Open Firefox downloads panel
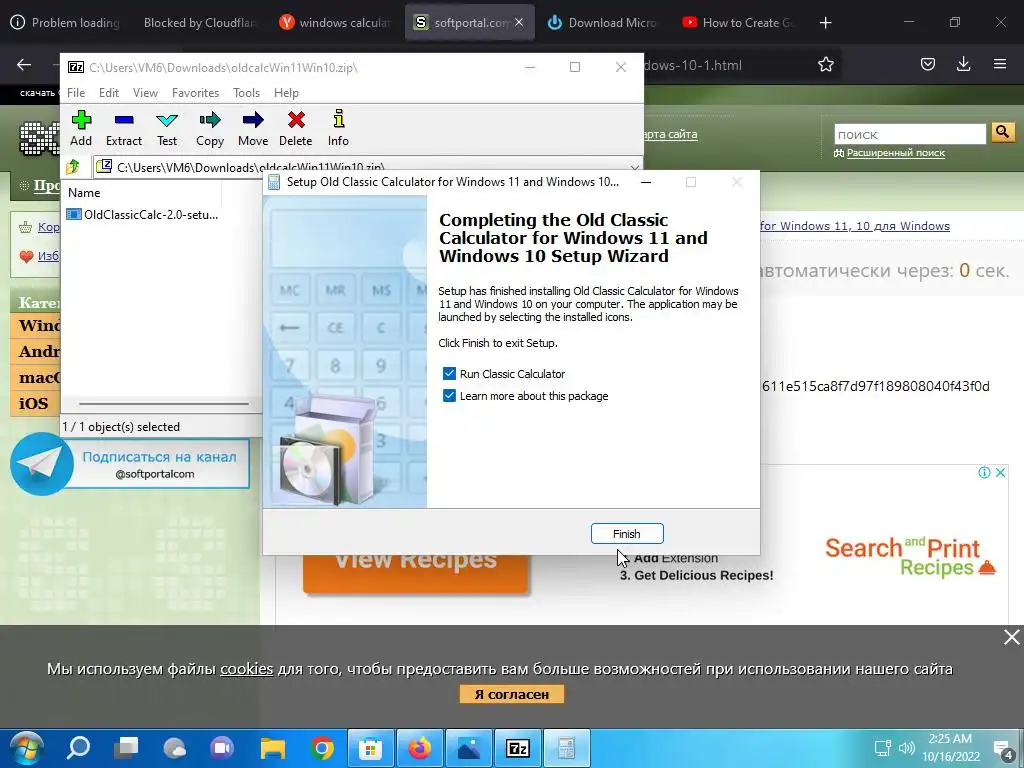Image resolution: width=1024 pixels, height=768 pixels. [963, 64]
